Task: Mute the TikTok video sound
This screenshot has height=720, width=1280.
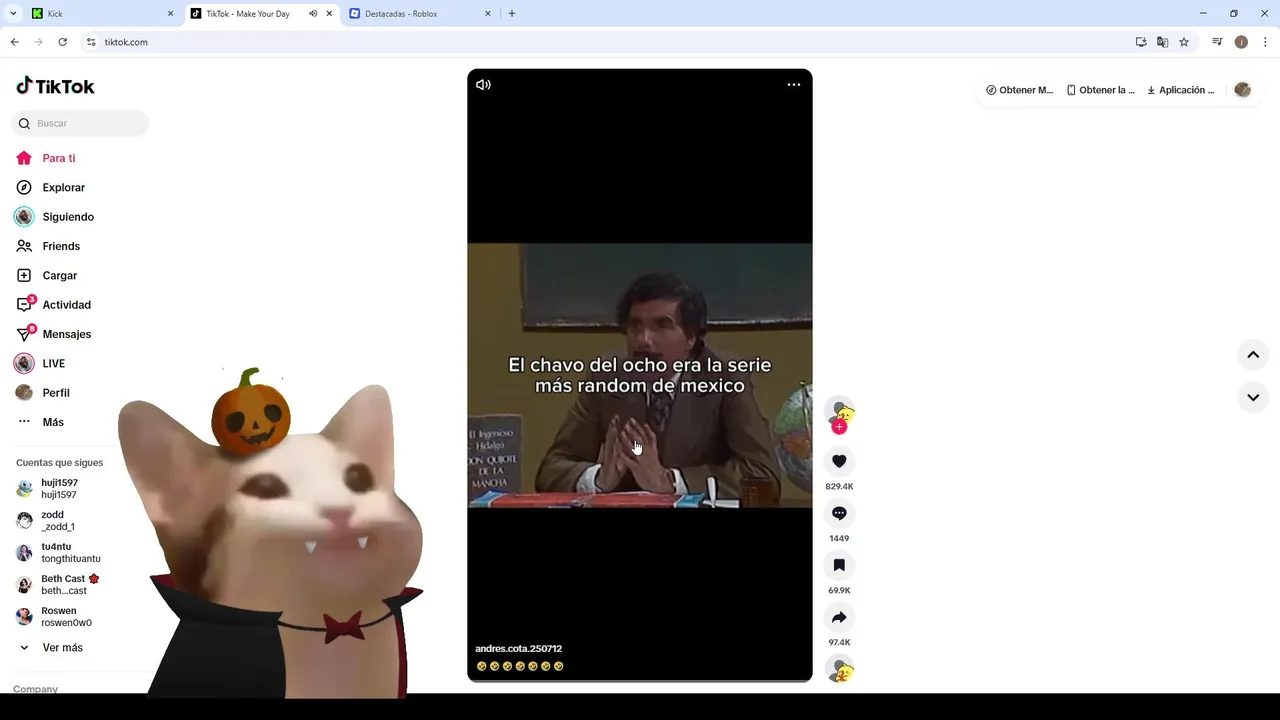Action: (x=483, y=85)
